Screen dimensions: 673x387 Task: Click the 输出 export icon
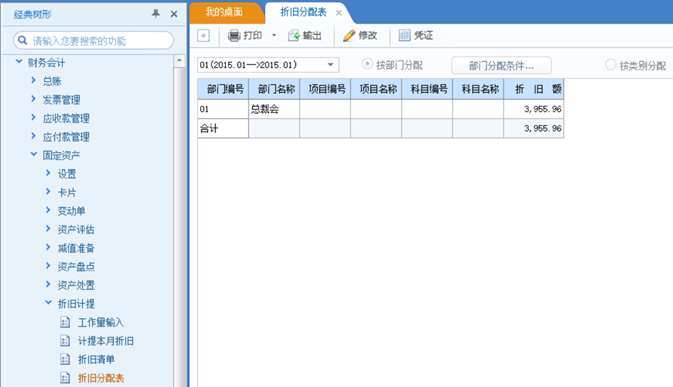[x=294, y=36]
